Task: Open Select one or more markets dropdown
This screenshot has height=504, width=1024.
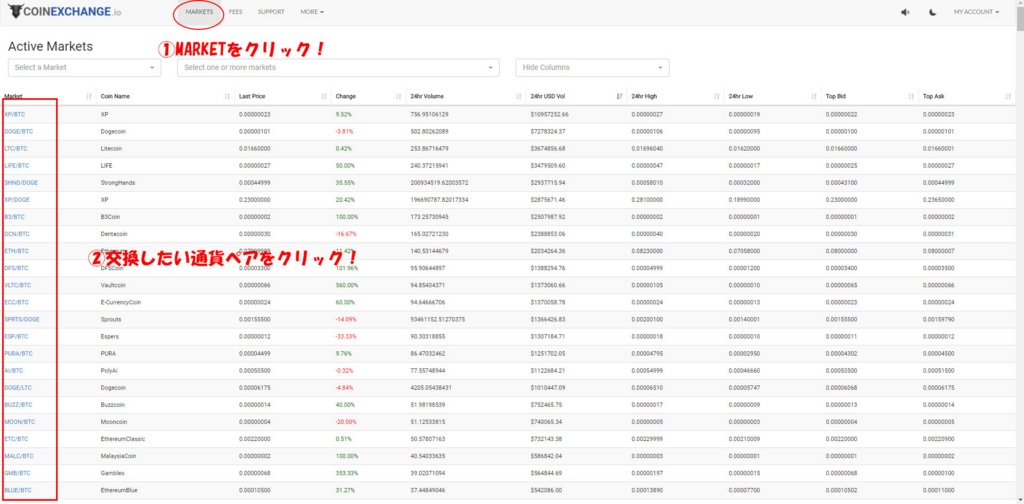Action: click(x=338, y=67)
